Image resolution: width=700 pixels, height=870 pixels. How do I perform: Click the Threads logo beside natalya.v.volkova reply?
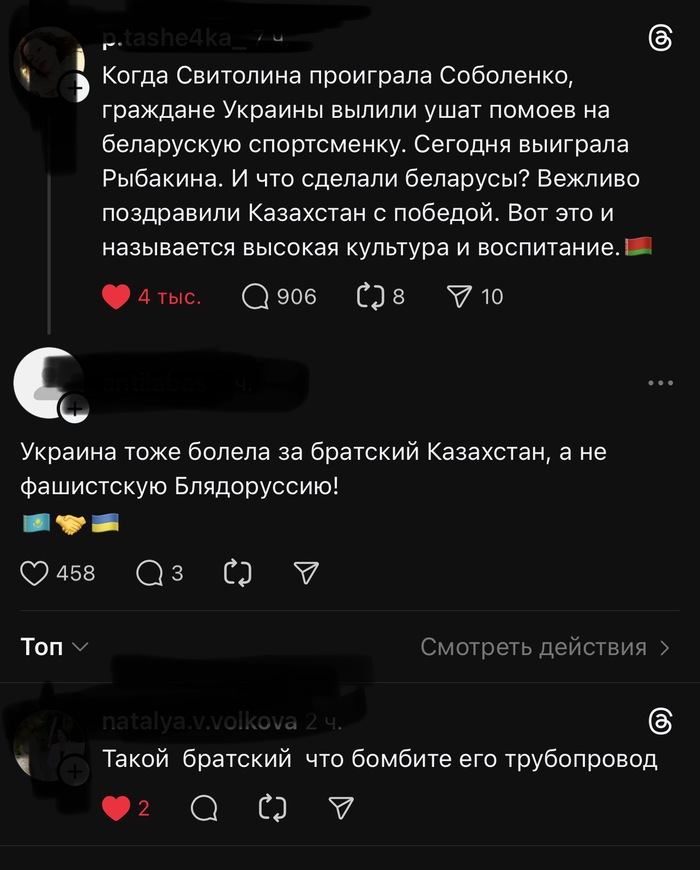[660, 722]
